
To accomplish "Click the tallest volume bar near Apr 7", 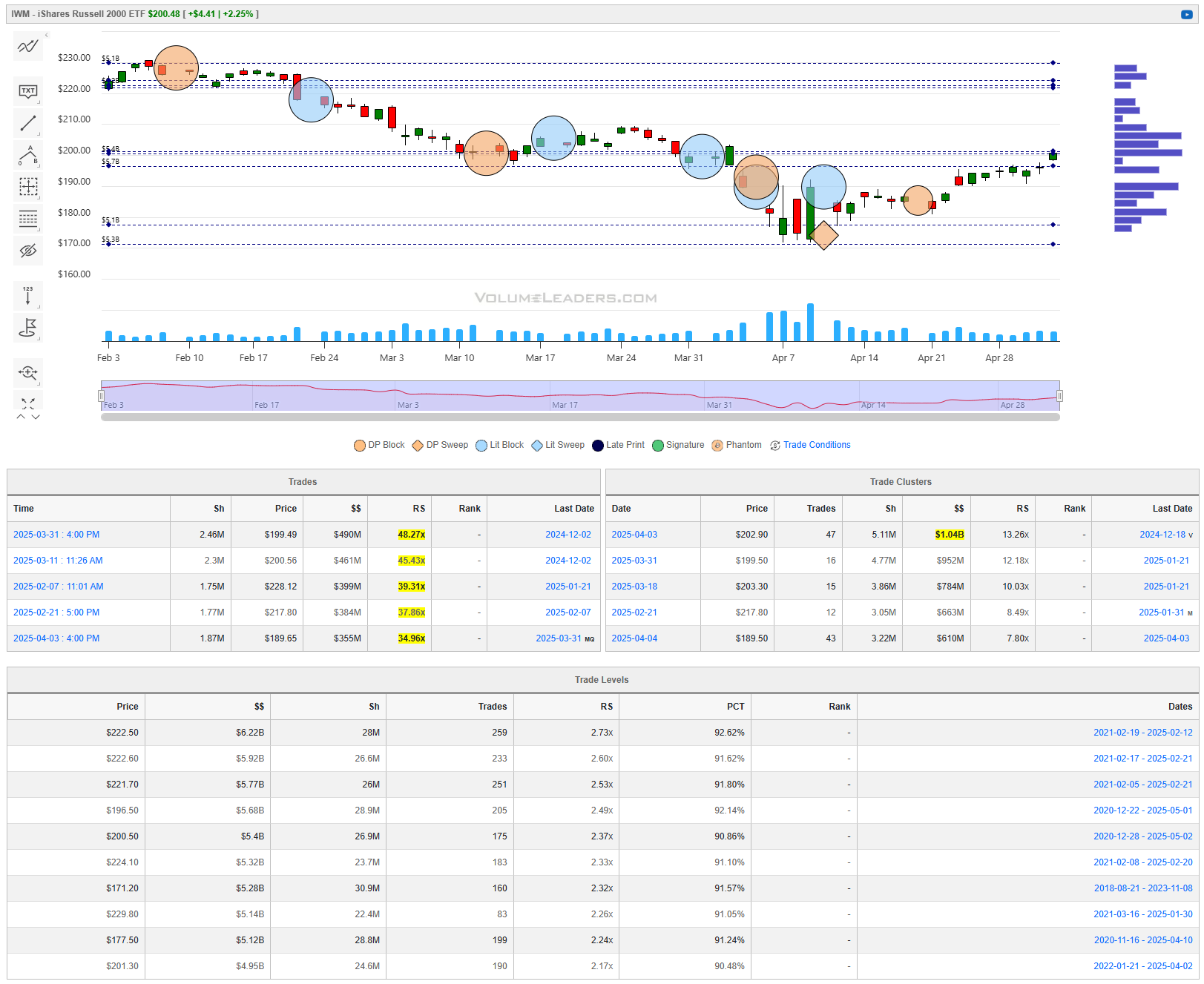I will [810, 323].
